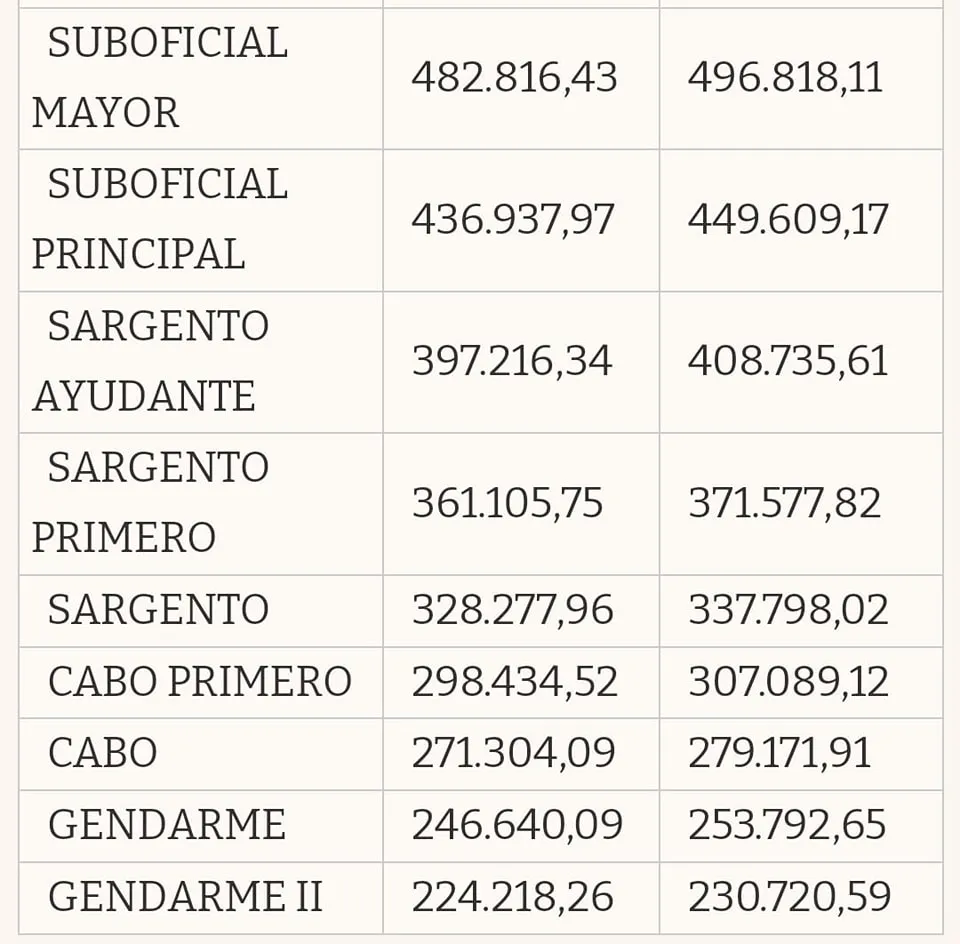Click the figure 279.171,91
The height and width of the screenshot is (944, 960).
[779, 753]
